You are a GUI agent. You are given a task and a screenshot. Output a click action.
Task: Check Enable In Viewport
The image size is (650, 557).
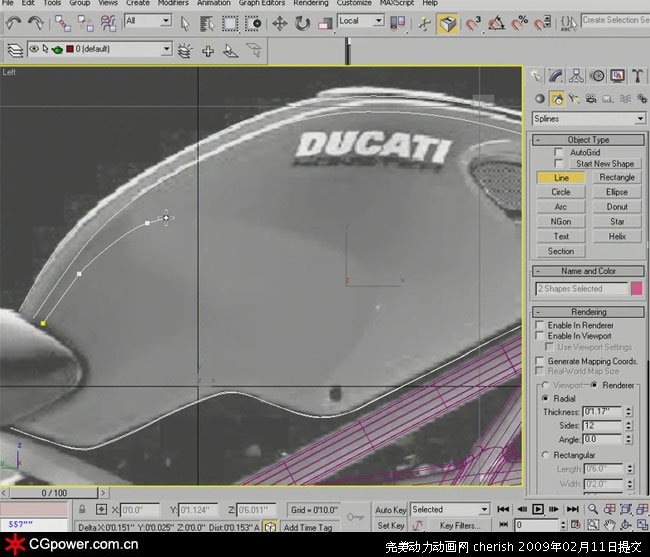point(540,336)
